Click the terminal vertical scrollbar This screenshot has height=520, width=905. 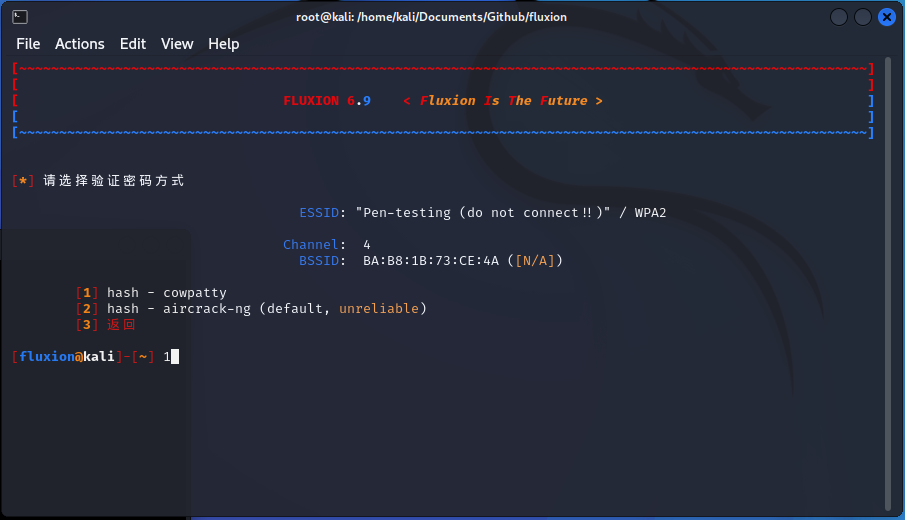[888, 283]
